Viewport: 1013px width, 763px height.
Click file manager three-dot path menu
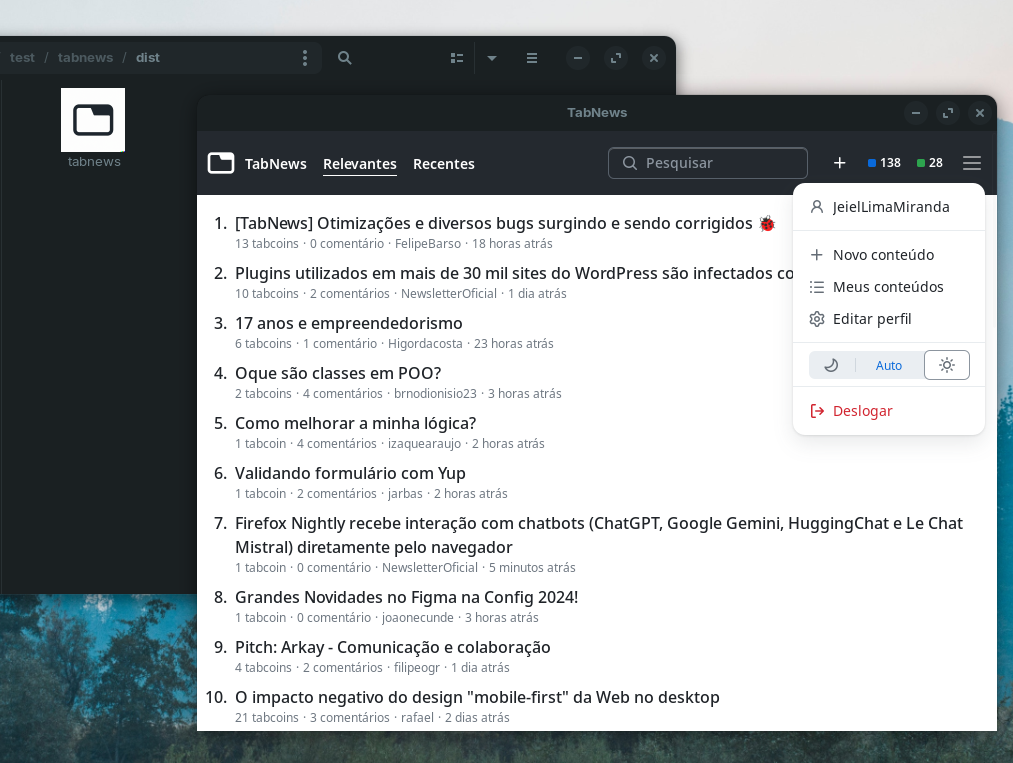coord(305,57)
